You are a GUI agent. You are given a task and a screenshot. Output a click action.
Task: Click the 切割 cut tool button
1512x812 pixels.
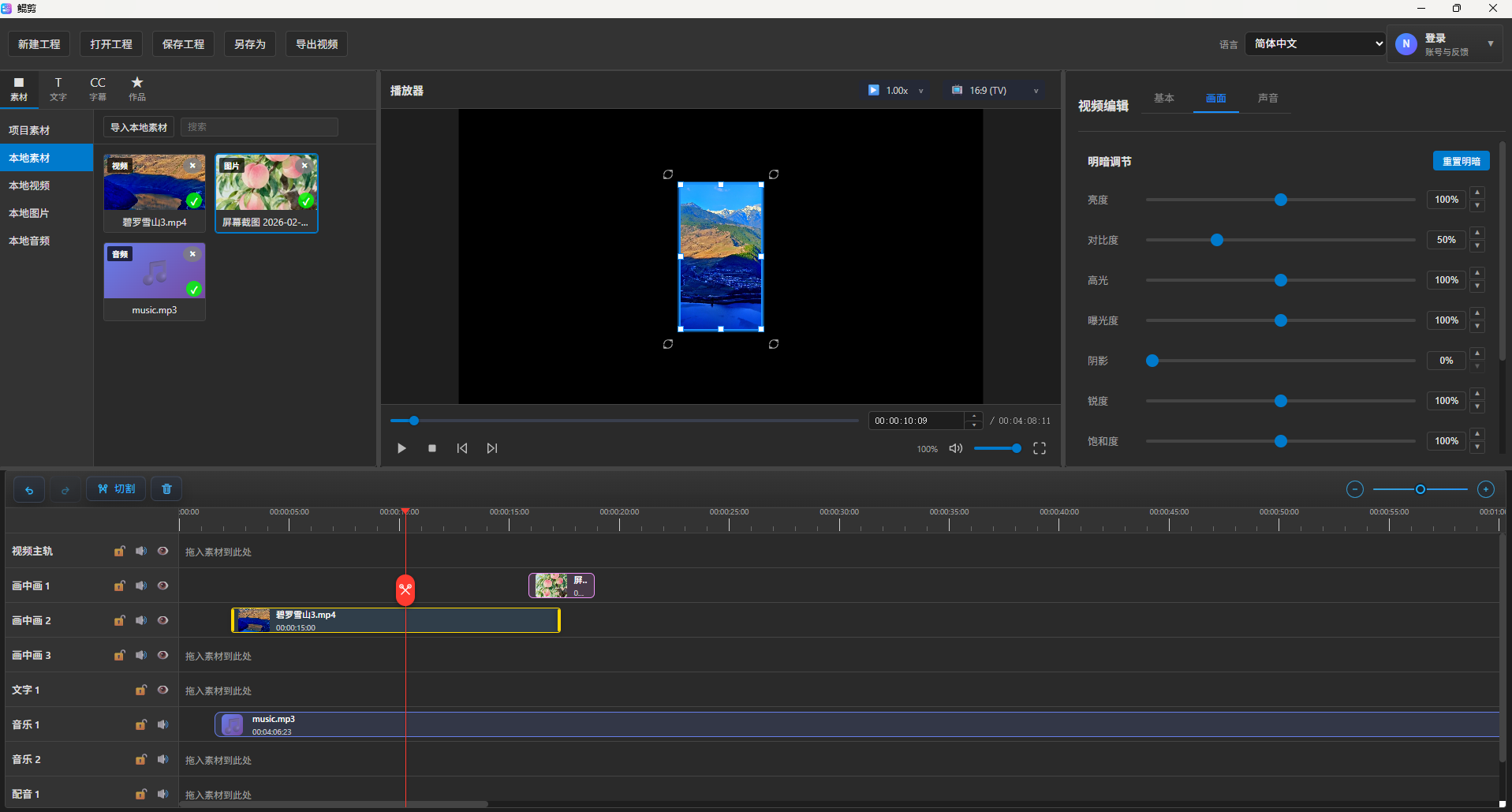(x=116, y=489)
